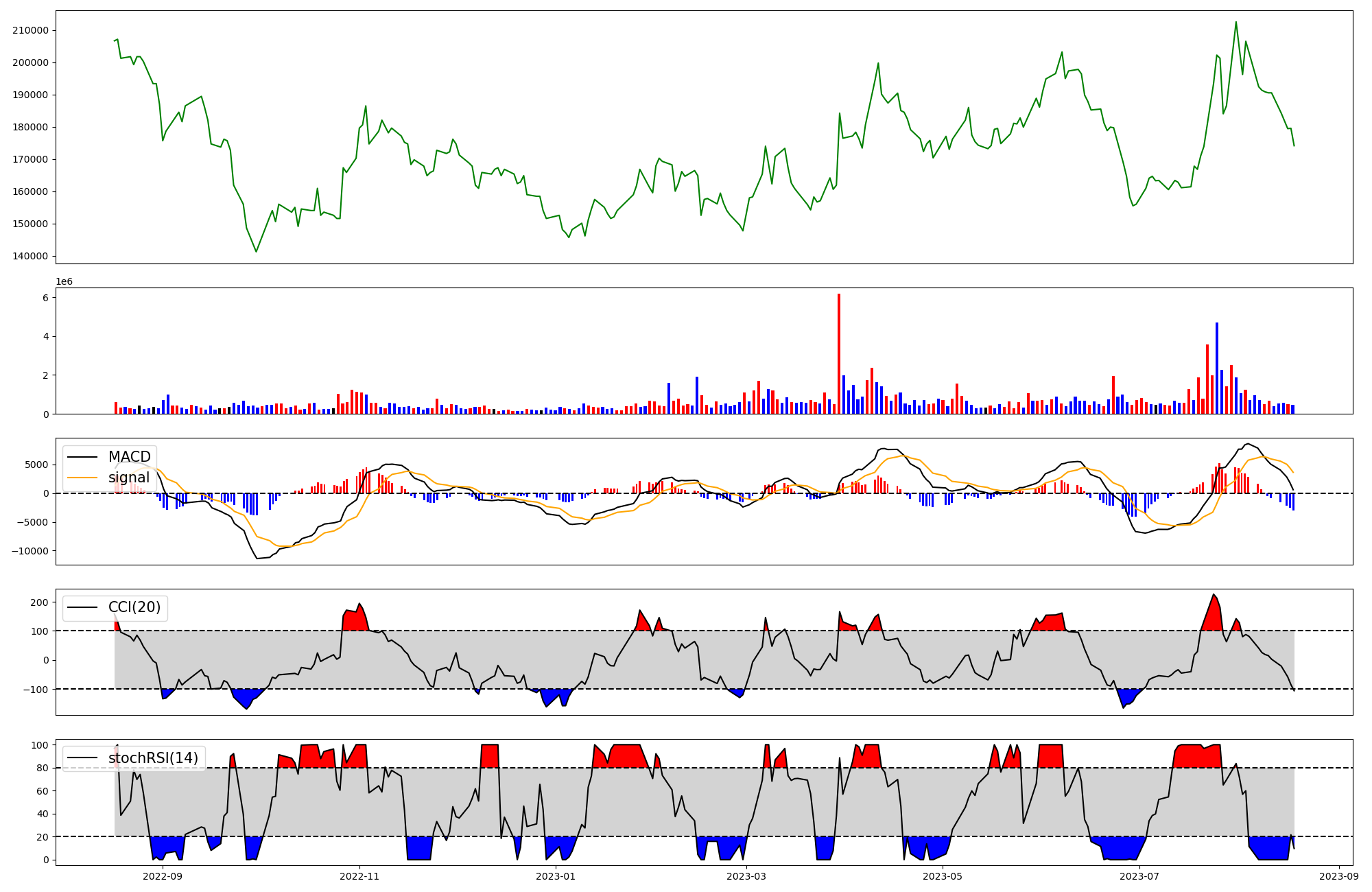
Task: Click the 2023-03 date tick label
Action: point(746,876)
